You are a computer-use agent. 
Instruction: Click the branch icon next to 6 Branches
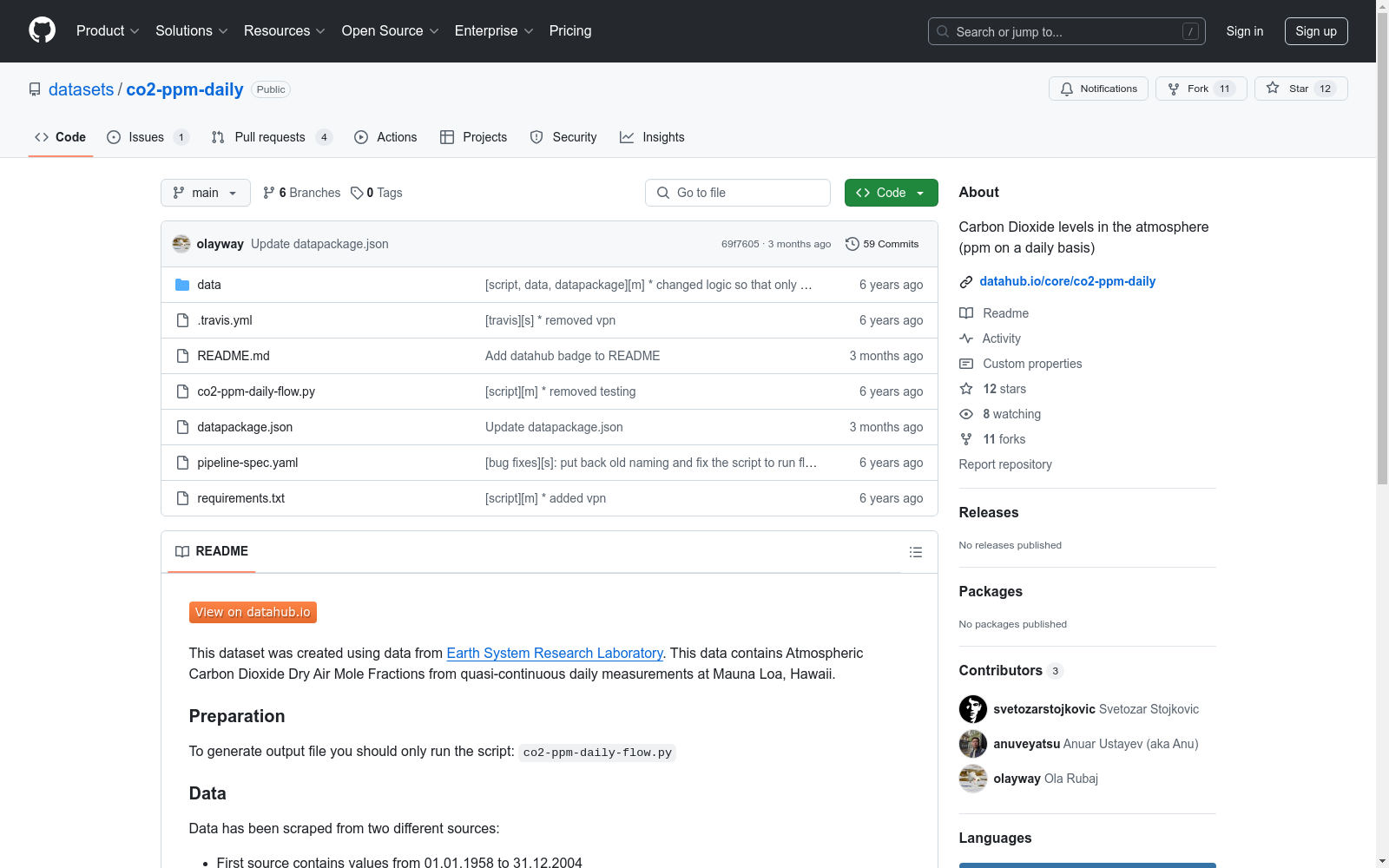coord(269,193)
